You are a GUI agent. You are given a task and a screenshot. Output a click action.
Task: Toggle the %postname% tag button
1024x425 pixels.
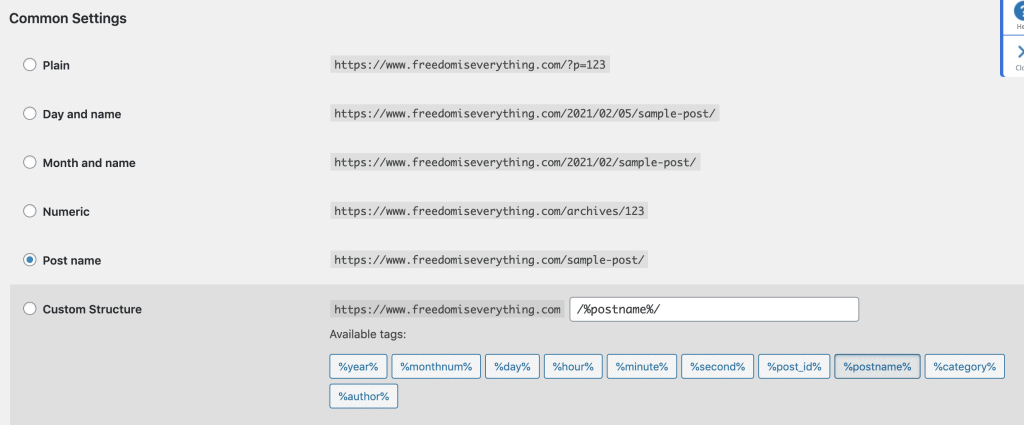877,366
